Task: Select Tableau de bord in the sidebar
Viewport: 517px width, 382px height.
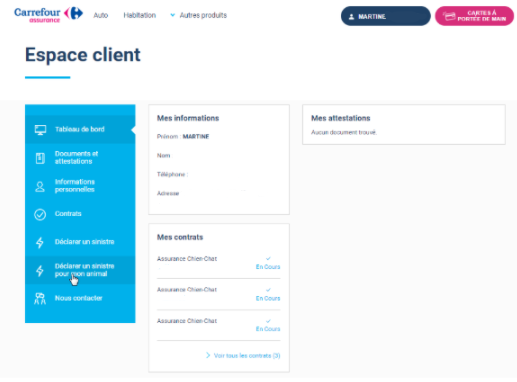Action: (80, 130)
